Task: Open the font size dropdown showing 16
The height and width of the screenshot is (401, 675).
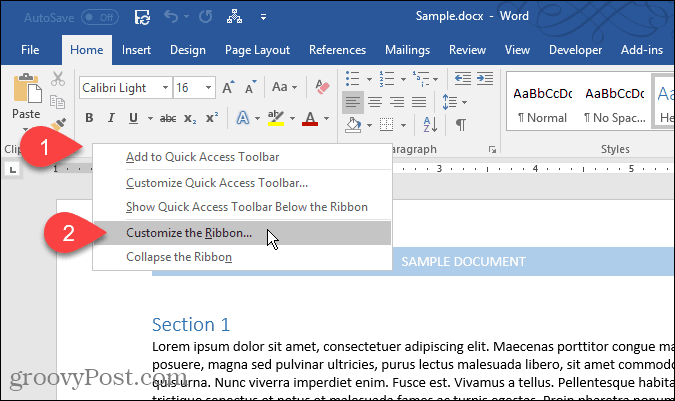Action: click(208, 88)
